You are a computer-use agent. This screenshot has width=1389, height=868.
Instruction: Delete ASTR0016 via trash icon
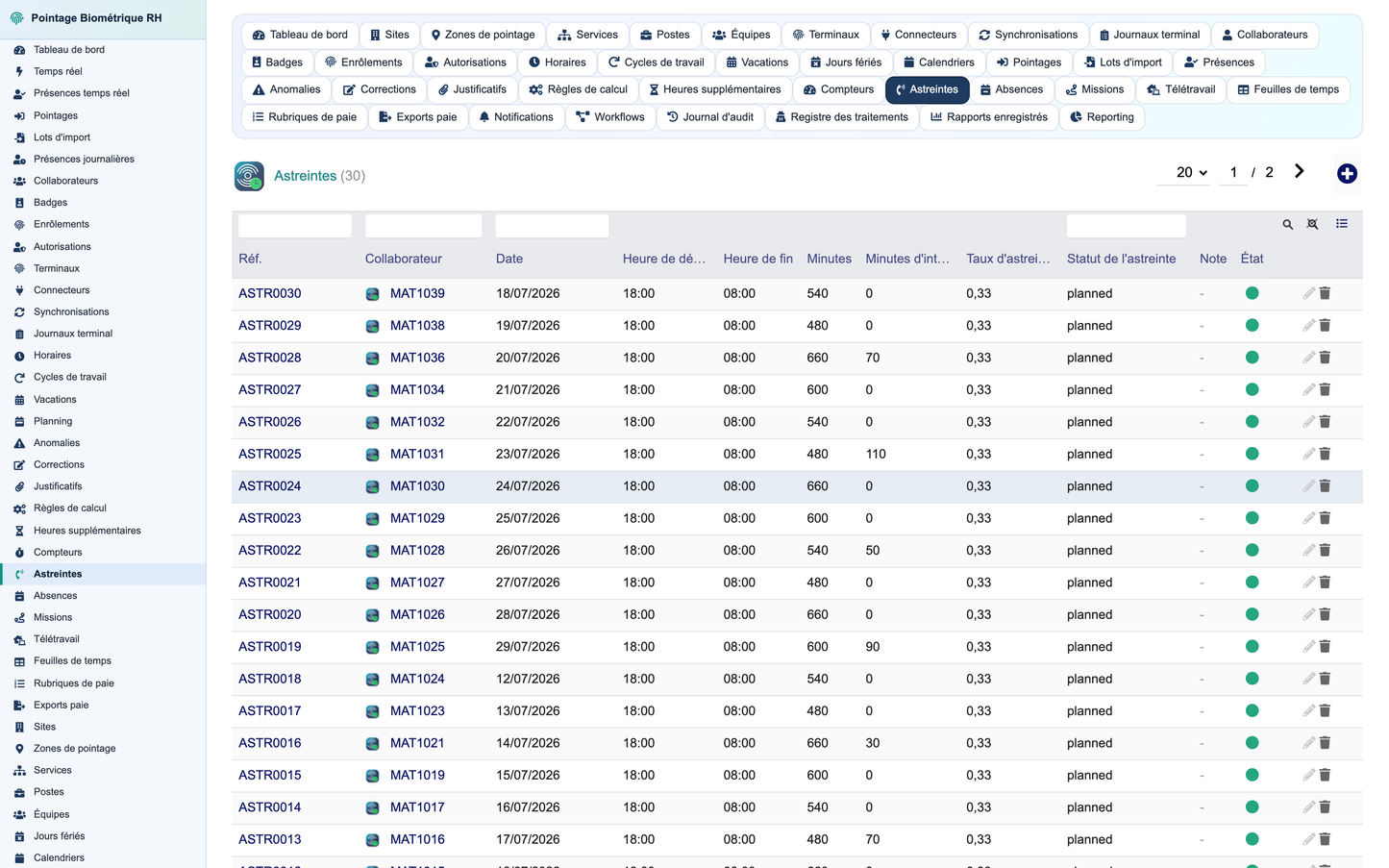coord(1325,743)
